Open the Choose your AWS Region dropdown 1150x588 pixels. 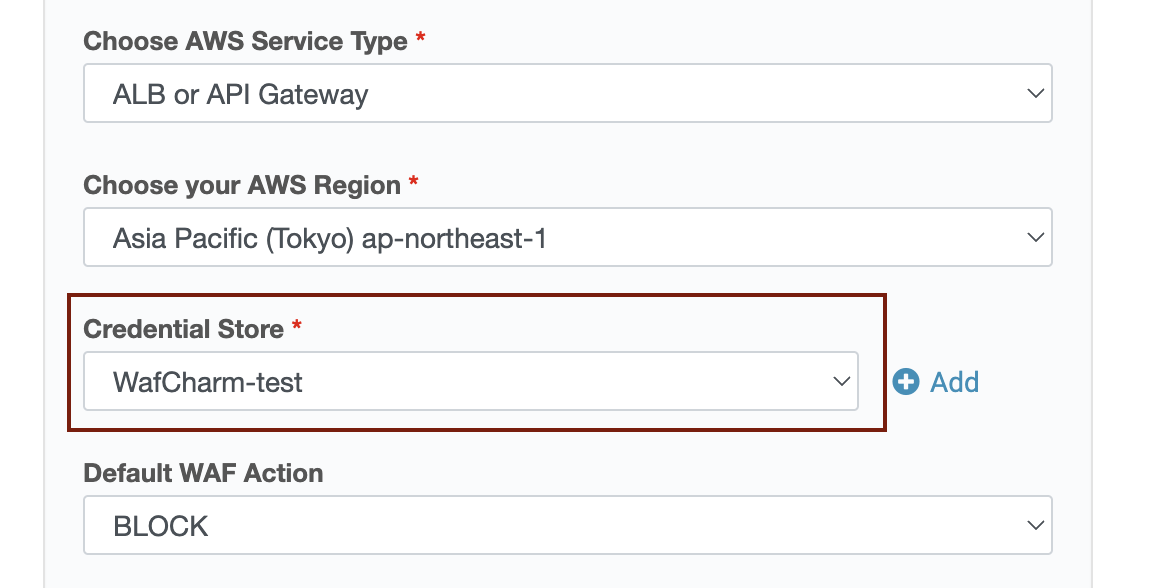[568, 237]
